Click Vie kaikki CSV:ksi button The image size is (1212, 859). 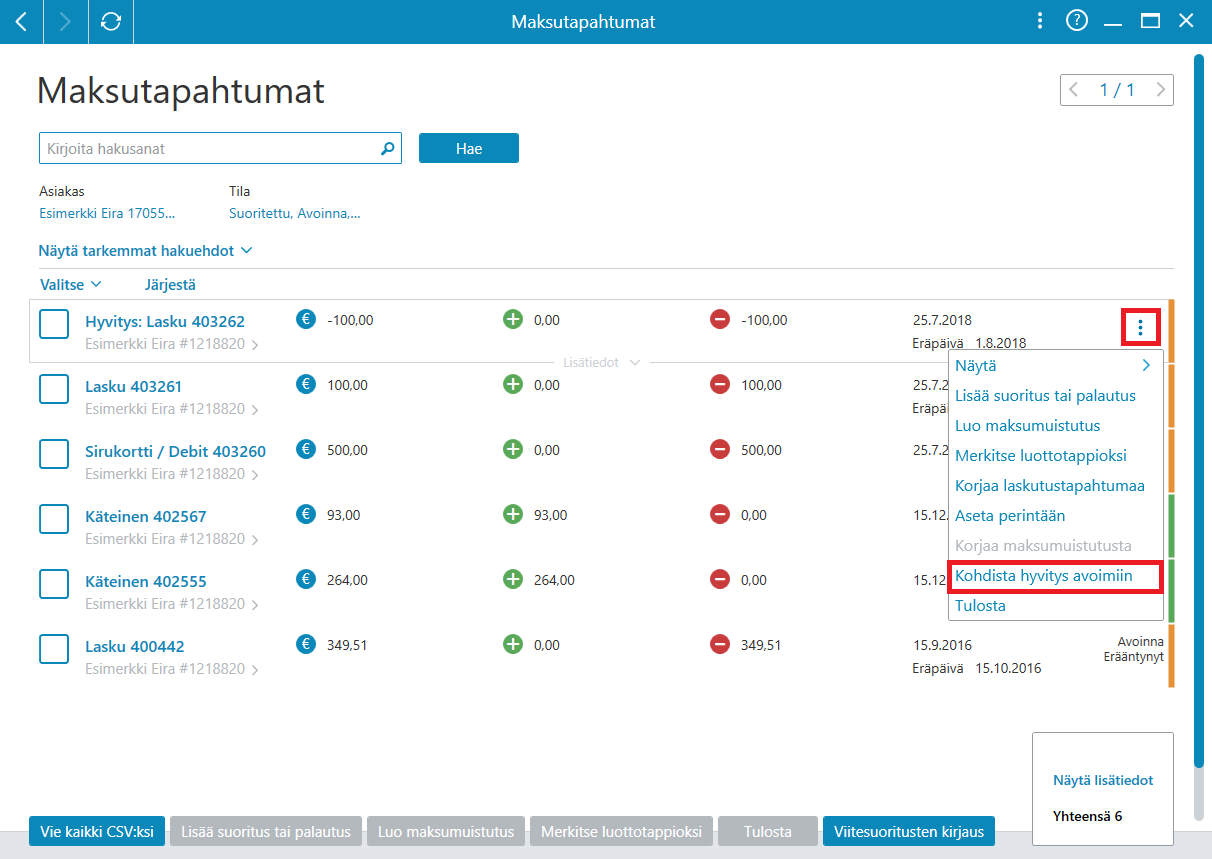click(x=97, y=831)
